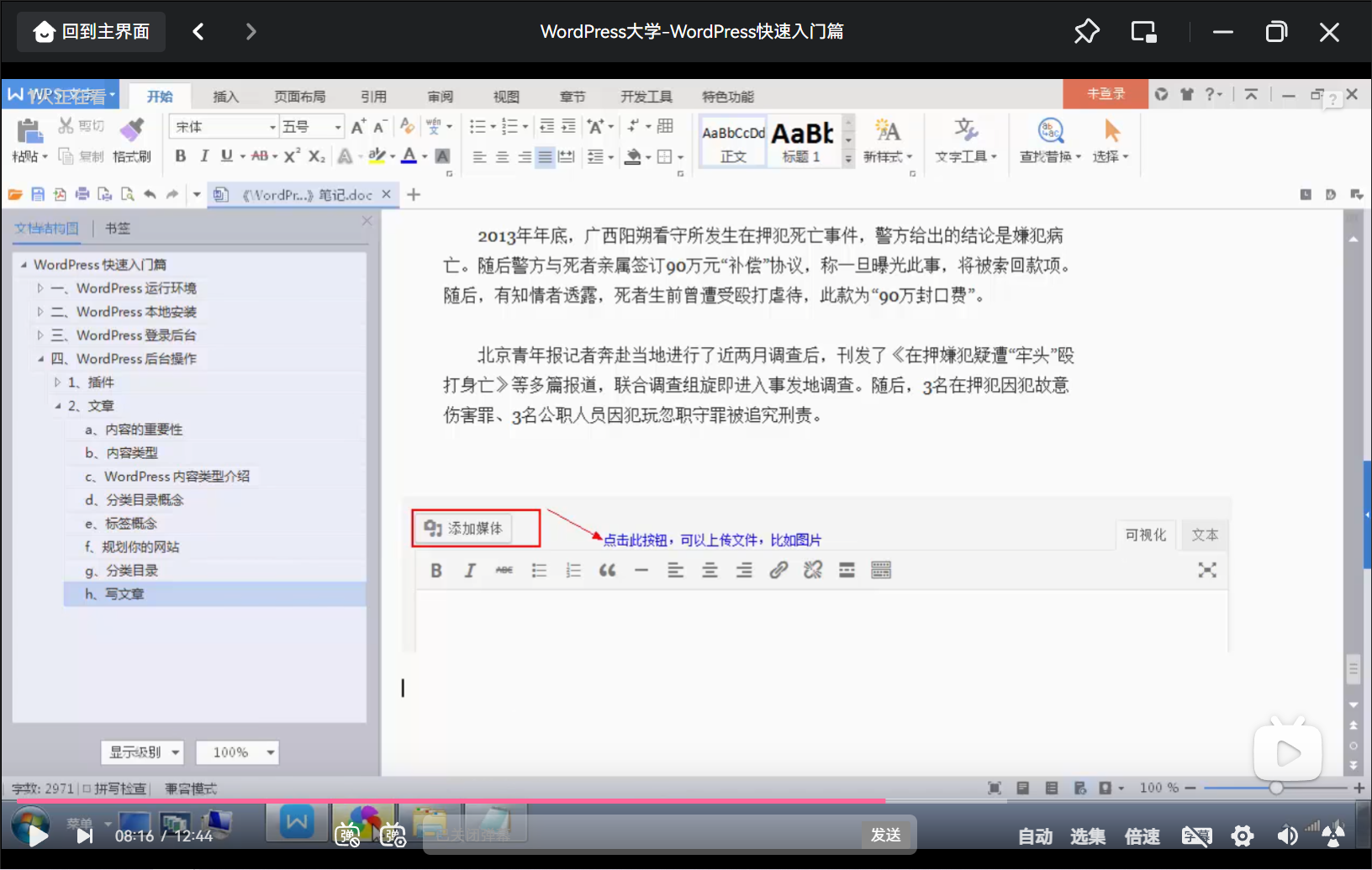The height and width of the screenshot is (870, 1372).
Task: Skip to the next episode
Action: coord(84,836)
